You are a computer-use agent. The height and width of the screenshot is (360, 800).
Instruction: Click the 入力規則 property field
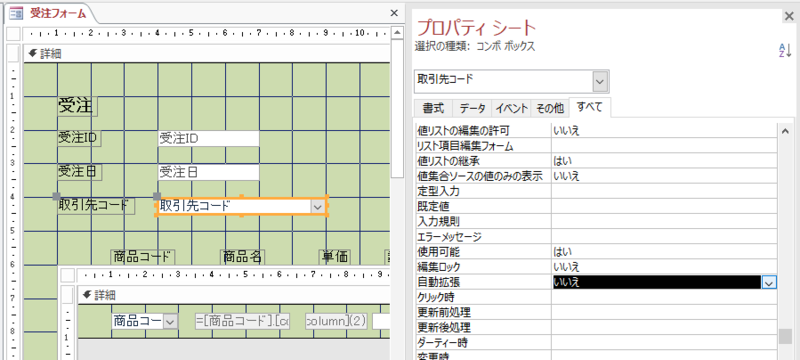[664, 222]
